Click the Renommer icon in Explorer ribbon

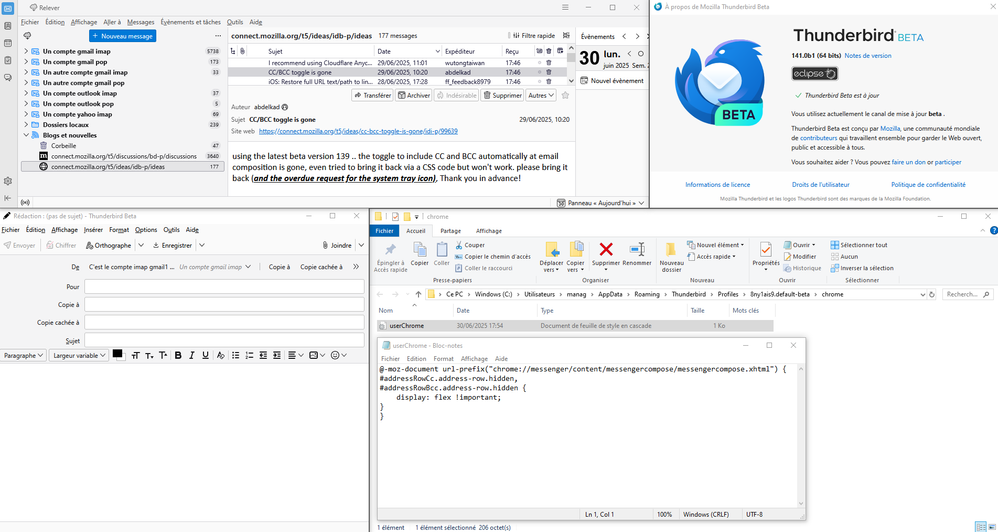tap(637, 251)
